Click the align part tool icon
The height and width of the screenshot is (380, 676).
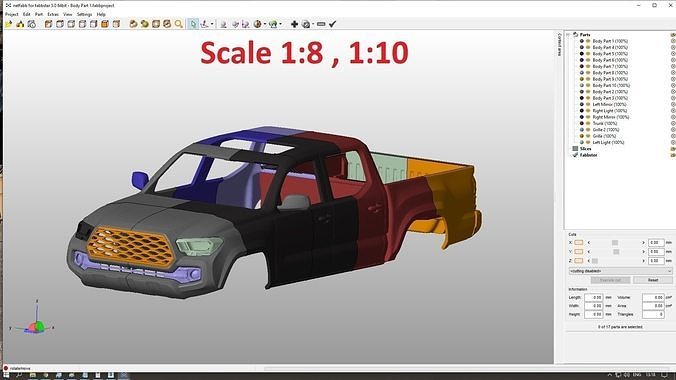tap(205, 24)
